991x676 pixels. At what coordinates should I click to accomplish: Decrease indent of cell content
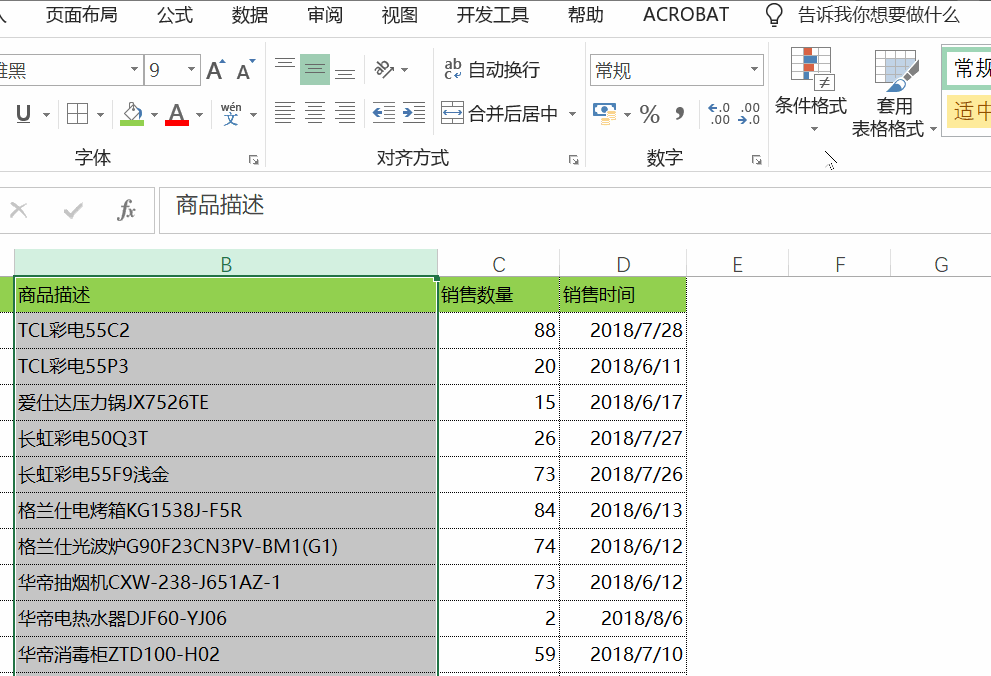tap(384, 114)
